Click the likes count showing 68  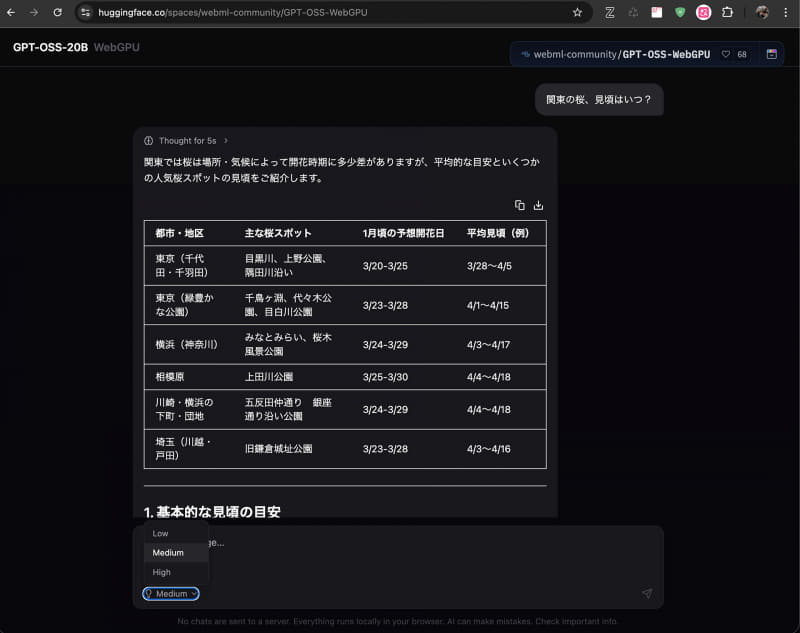click(742, 54)
